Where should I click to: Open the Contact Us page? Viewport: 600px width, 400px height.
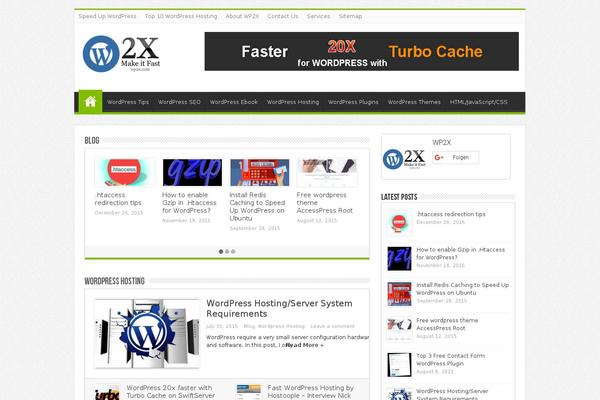pyautogui.click(x=282, y=16)
